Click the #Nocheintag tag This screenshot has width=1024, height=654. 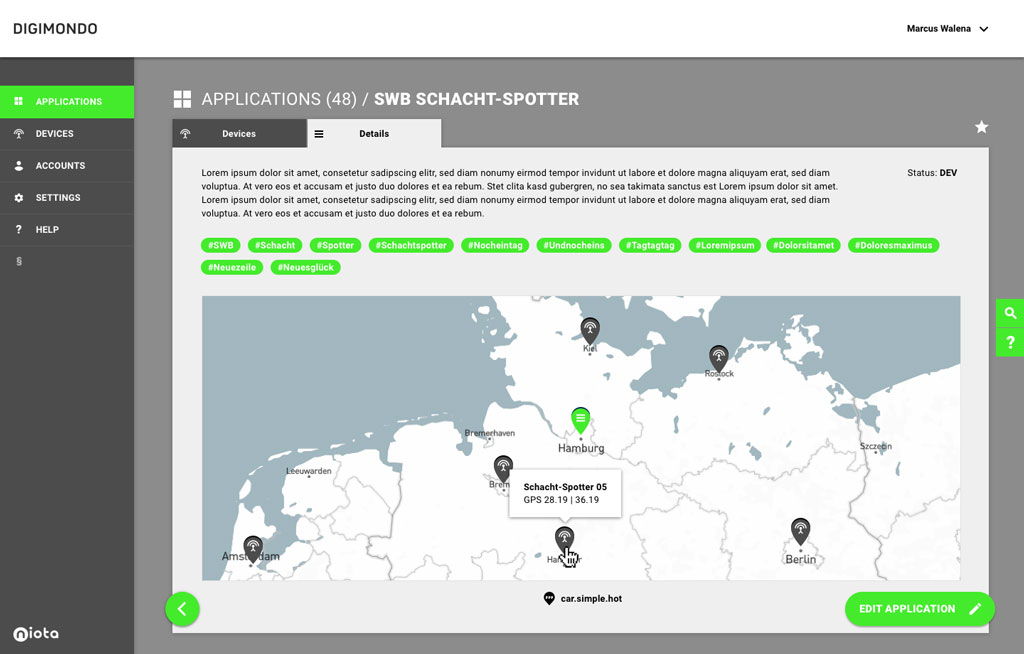495,246
